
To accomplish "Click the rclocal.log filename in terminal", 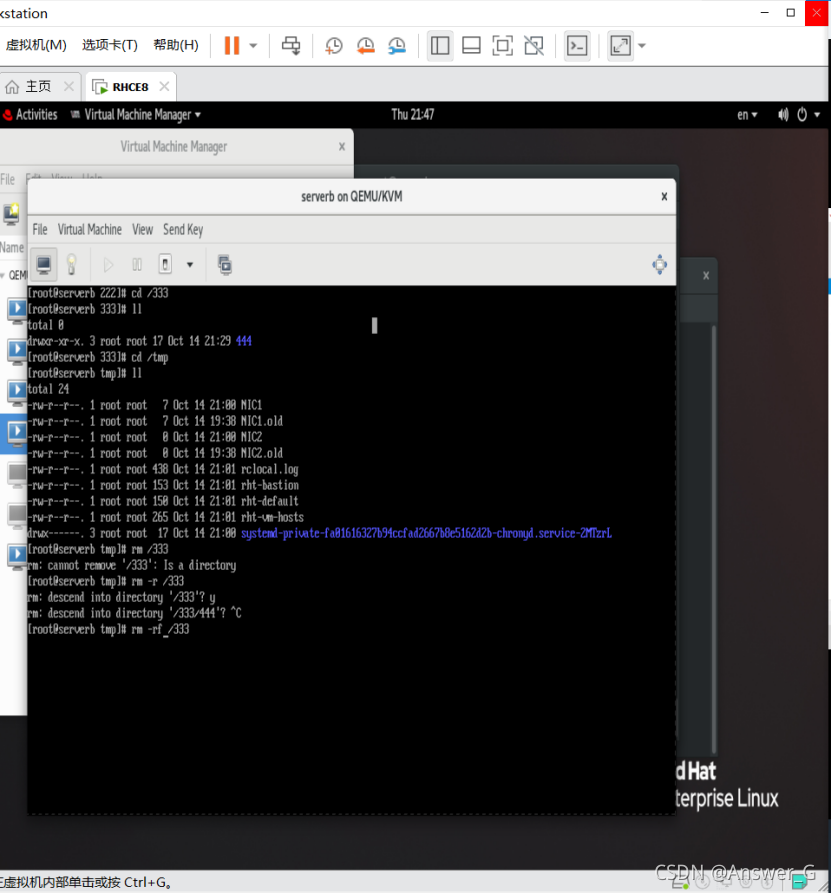I will [269, 469].
